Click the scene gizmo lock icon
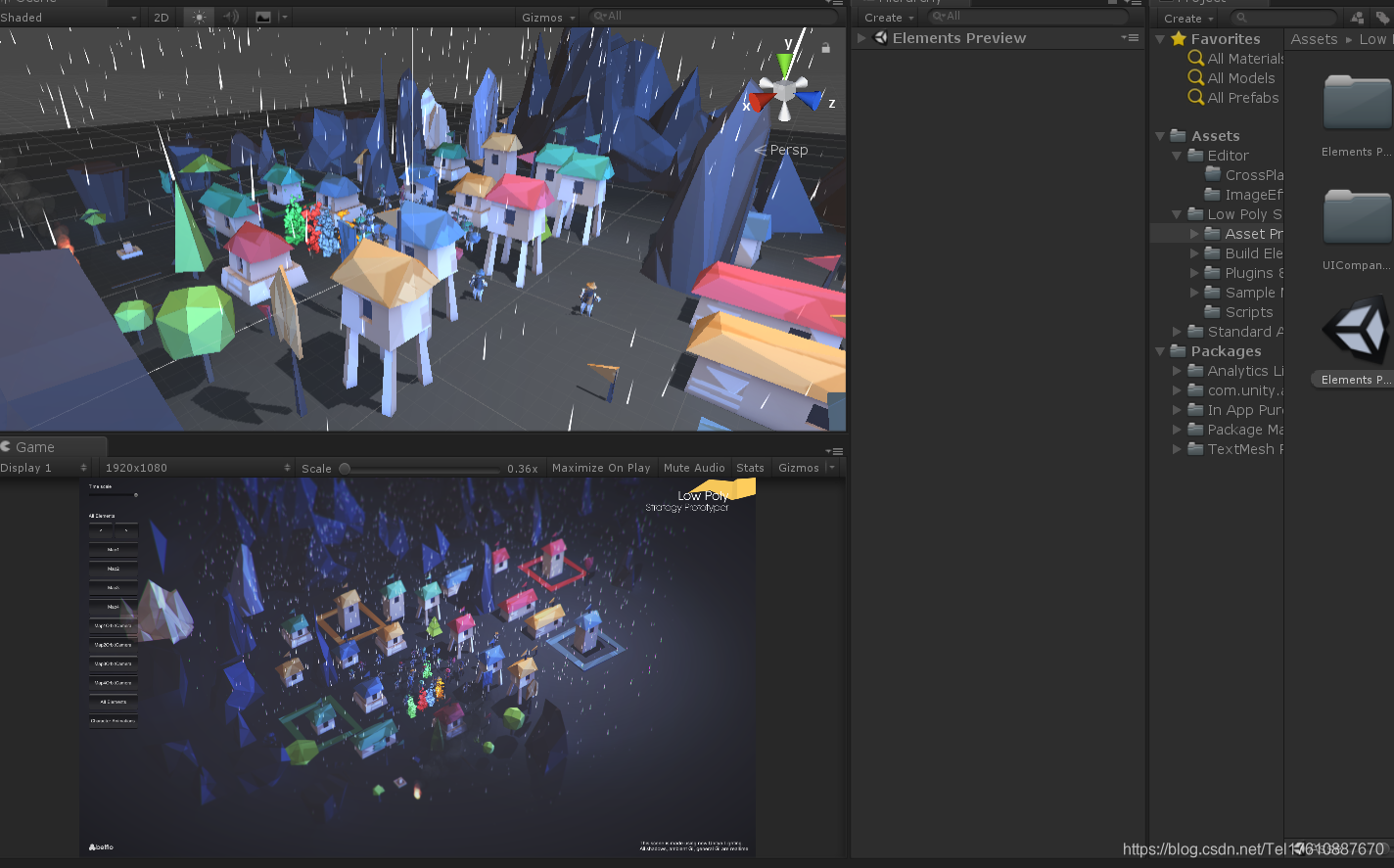 point(825,47)
